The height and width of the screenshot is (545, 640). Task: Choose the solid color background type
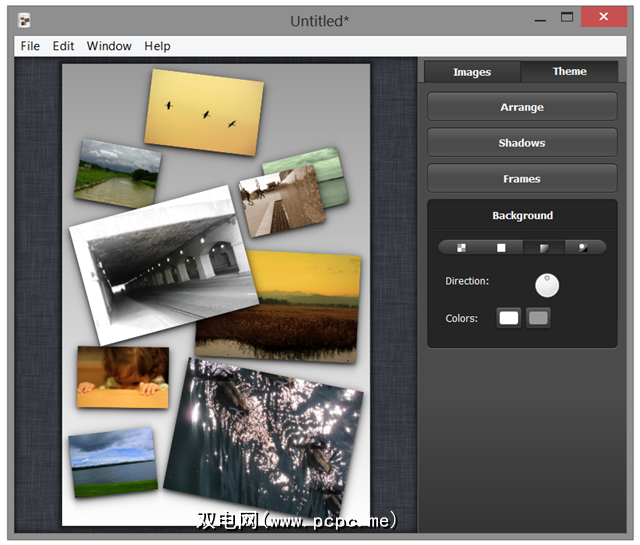click(x=502, y=247)
